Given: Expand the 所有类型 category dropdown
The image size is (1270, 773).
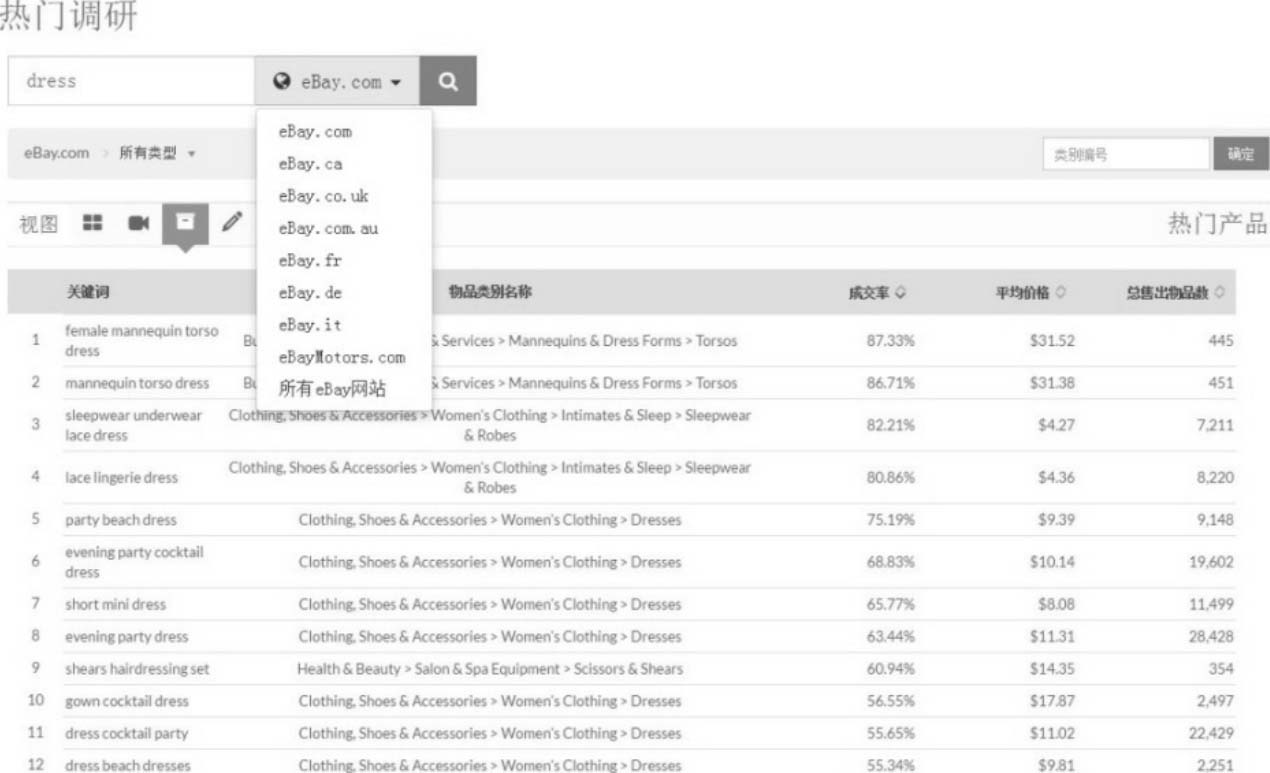Looking at the screenshot, I should tap(157, 153).
